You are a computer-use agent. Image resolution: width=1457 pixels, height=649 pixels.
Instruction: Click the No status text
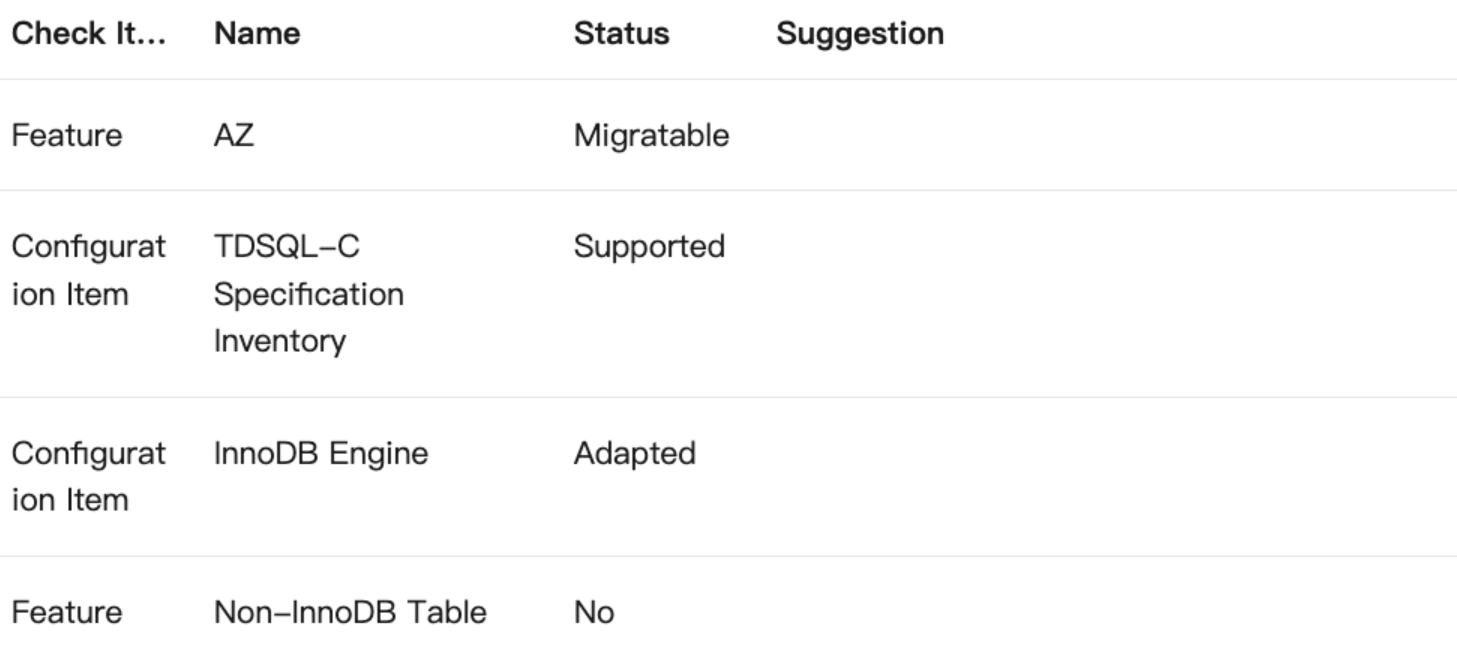[x=594, y=612]
